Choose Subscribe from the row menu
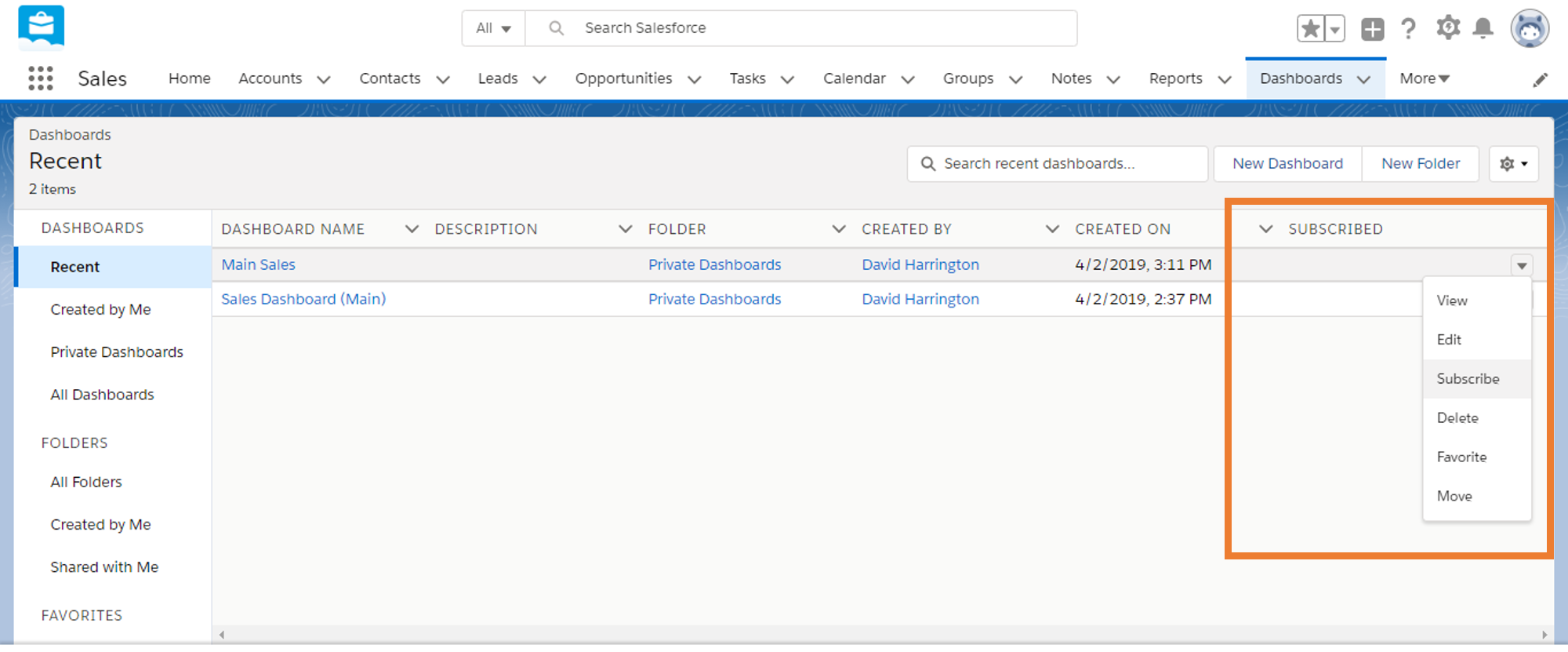1568x652 pixels. (x=1477, y=379)
